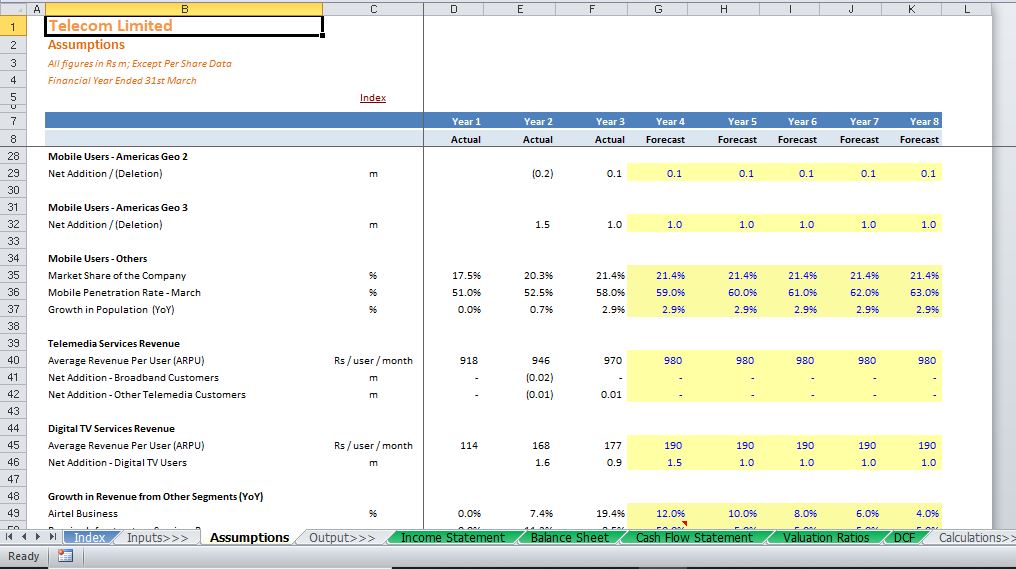Select Year 2 Geo 2 net addition (0.2)
This screenshot has height=569, width=1016.
click(520, 174)
